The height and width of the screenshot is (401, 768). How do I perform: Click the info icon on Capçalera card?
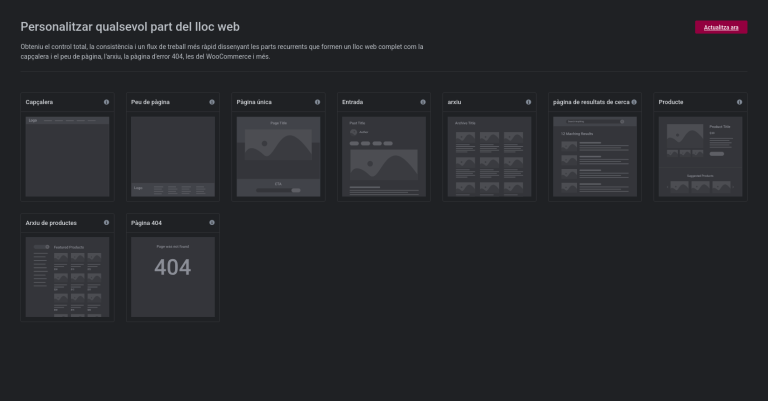click(106, 102)
